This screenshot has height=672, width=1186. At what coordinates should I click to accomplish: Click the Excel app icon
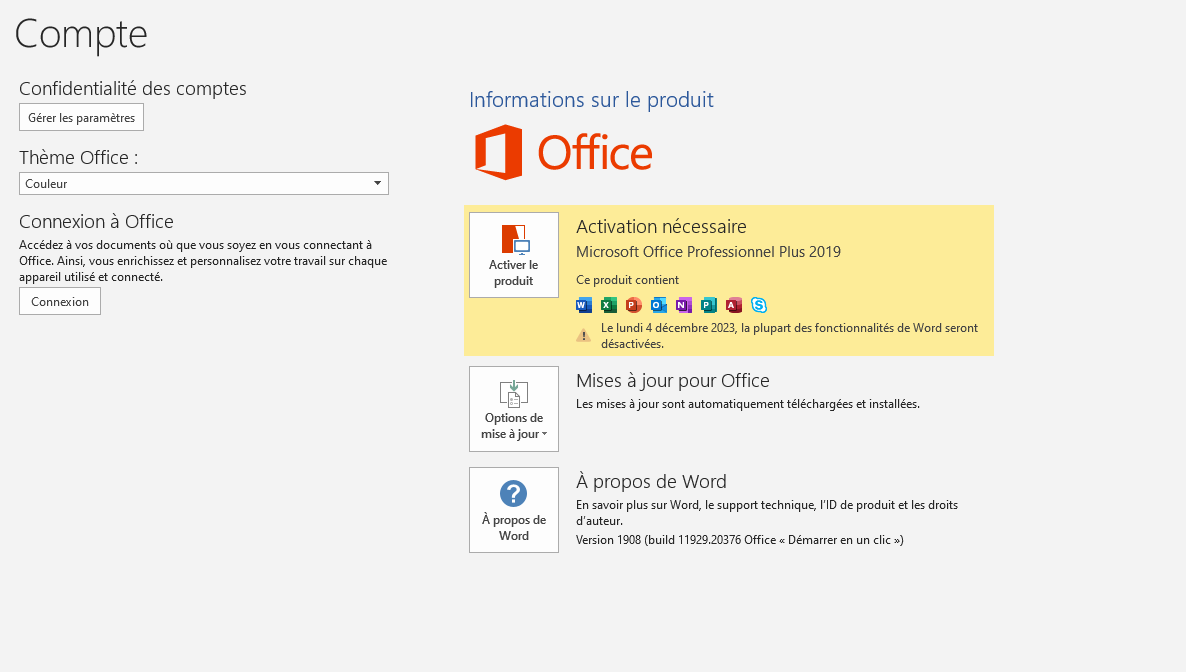609,305
